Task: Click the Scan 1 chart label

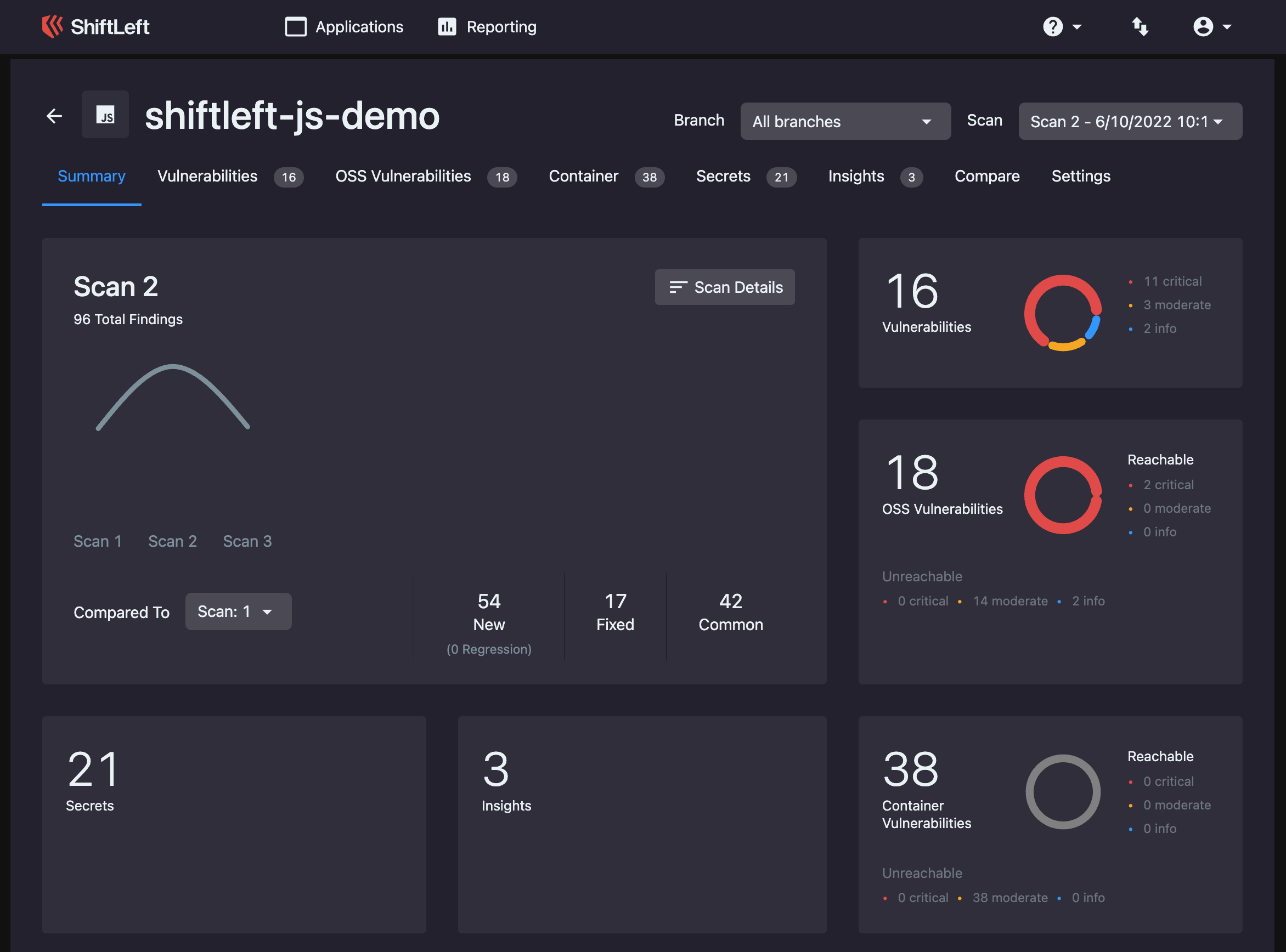Action: pyautogui.click(x=98, y=541)
